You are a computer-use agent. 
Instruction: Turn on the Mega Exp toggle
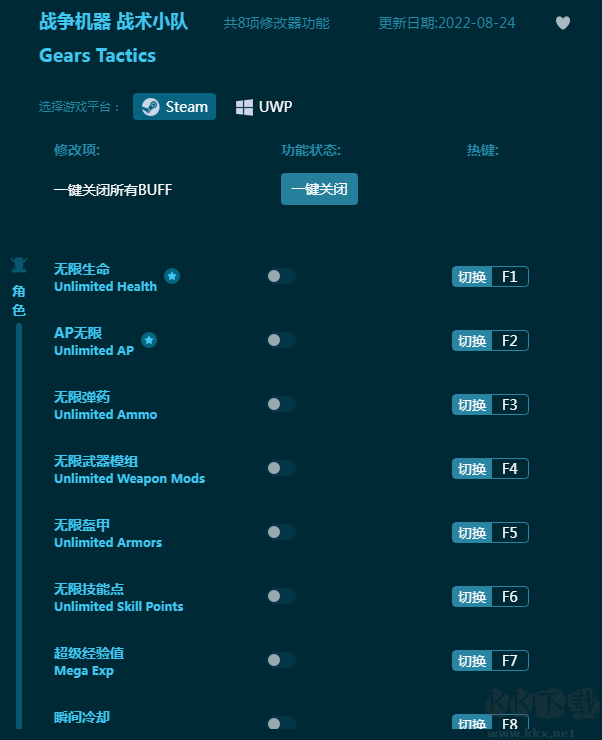tap(281, 660)
